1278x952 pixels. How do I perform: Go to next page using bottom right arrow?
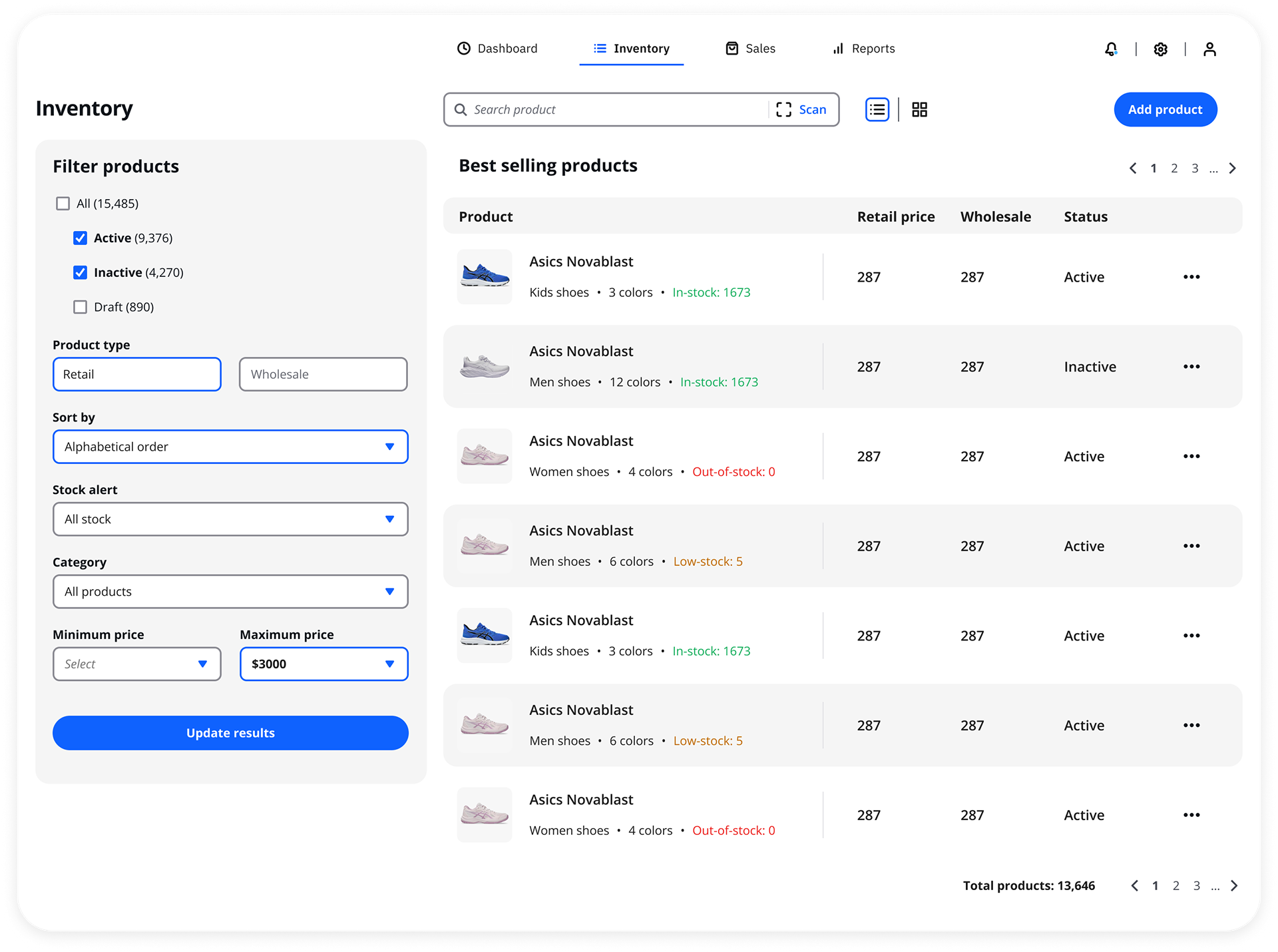point(1235,885)
